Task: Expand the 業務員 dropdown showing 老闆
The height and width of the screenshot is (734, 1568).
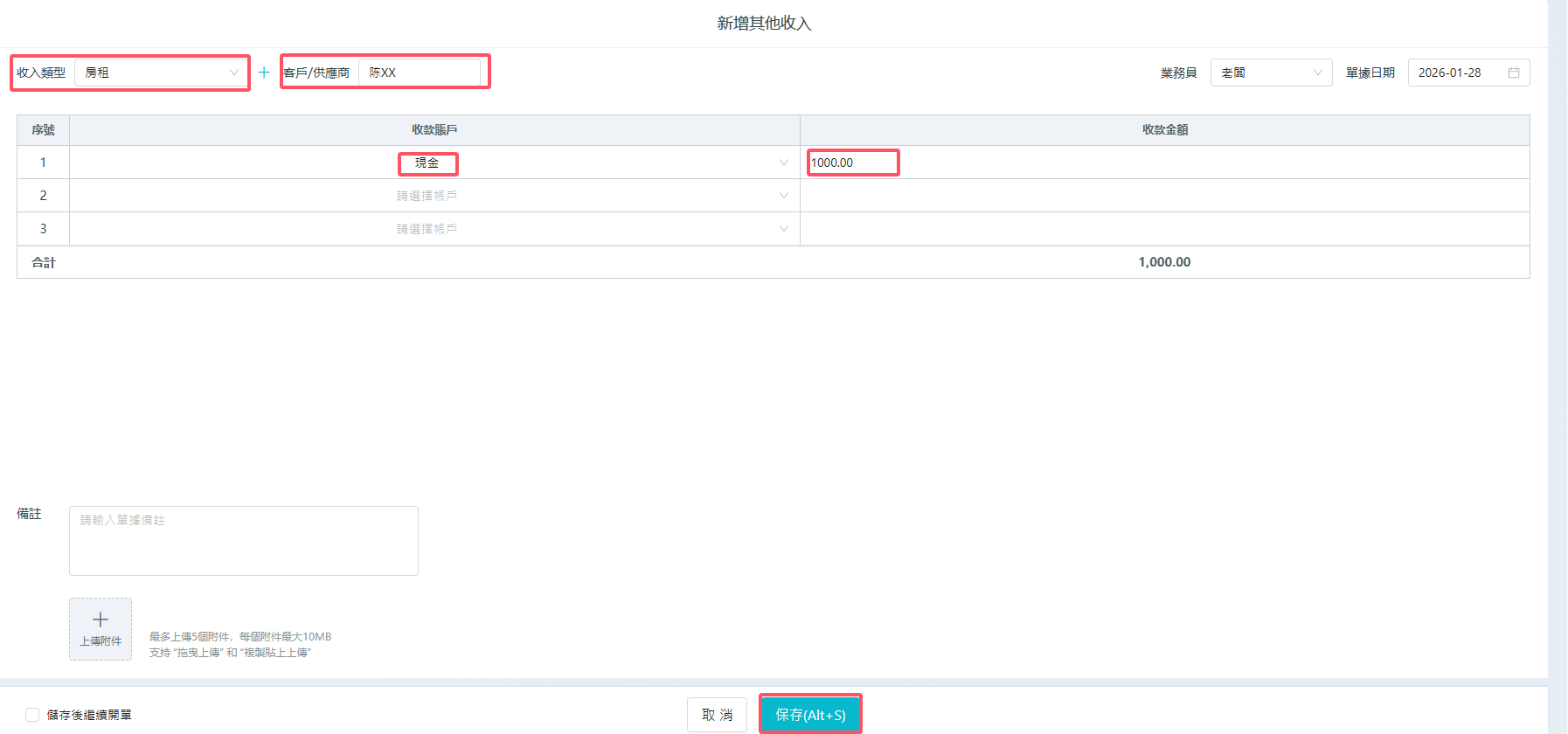Action: pyautogui.click(x=1270, y=73)
